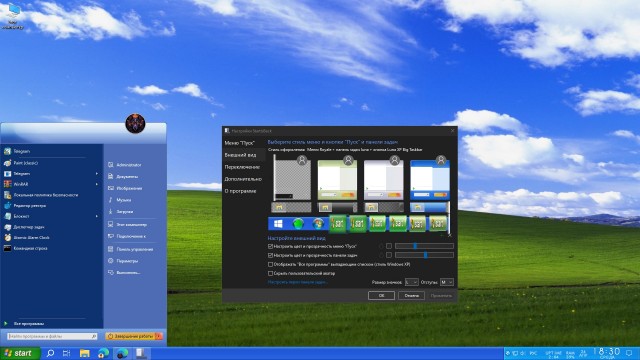Viewport: 640px width, 360px height.
Task: Select the Windows 10 logo start button style
Action: pos(278,224)
